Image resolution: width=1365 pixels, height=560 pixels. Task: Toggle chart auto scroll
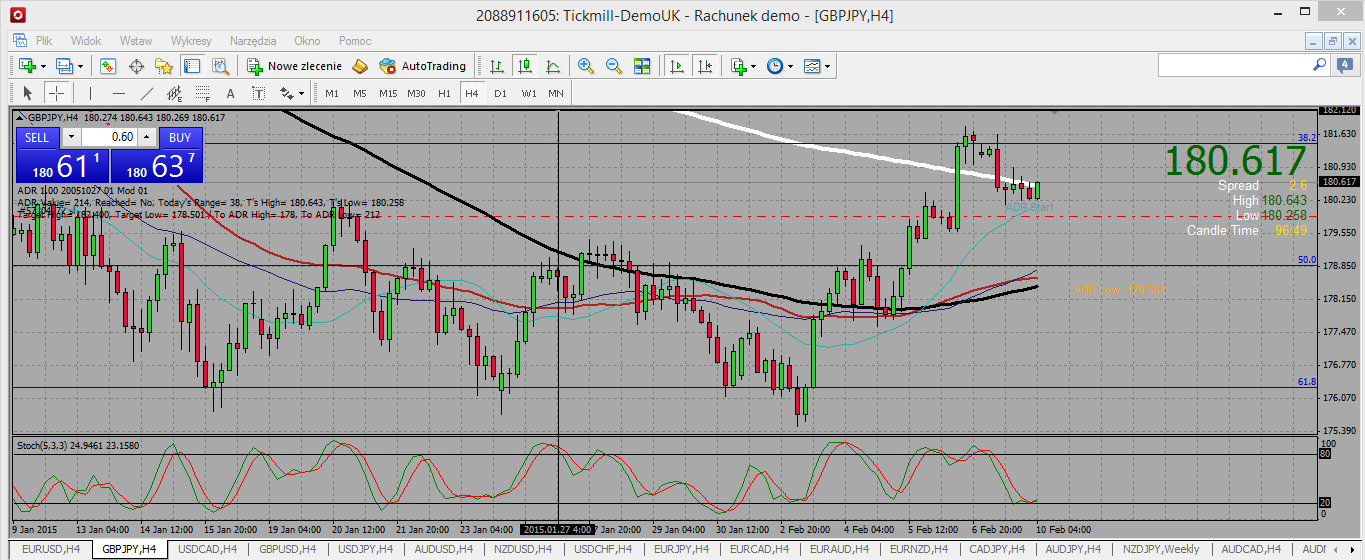click(x=677, y=66)
